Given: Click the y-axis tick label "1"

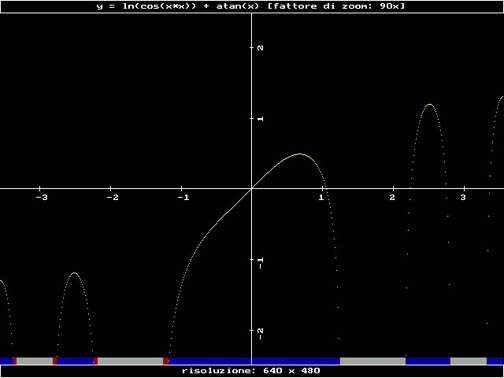Looking at the screenshot, I should [261, 119].
